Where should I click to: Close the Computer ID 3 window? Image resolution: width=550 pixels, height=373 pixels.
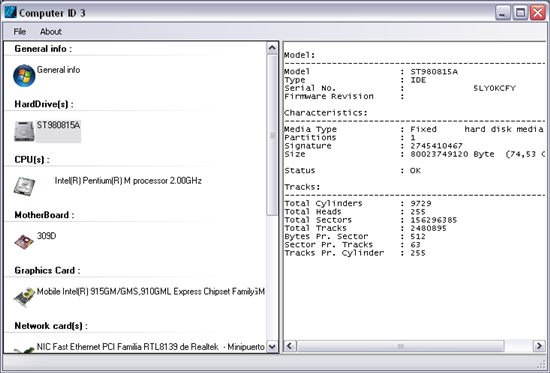point(538,13)
